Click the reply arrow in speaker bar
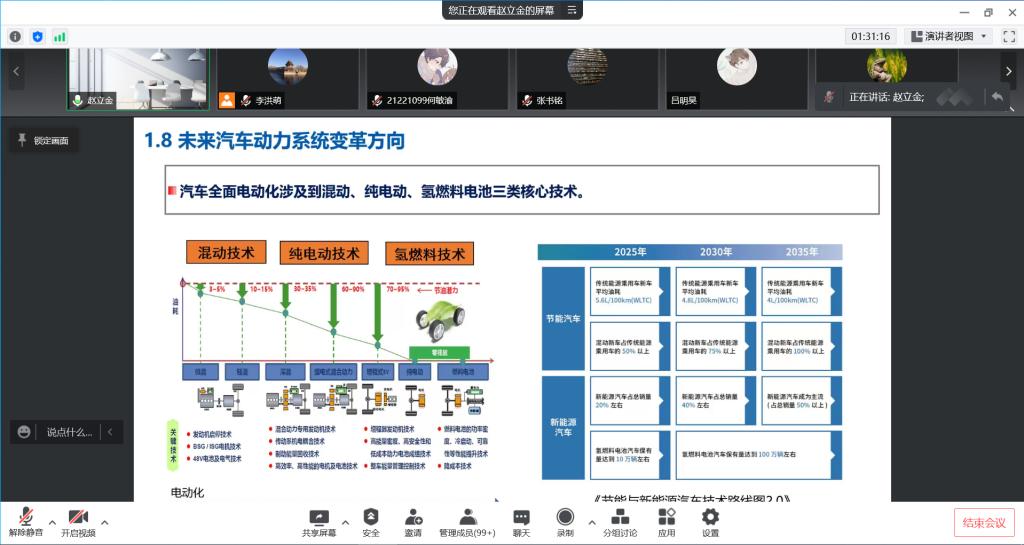The width and height of the screenshot is (1024, 545). tap(997, 97)
